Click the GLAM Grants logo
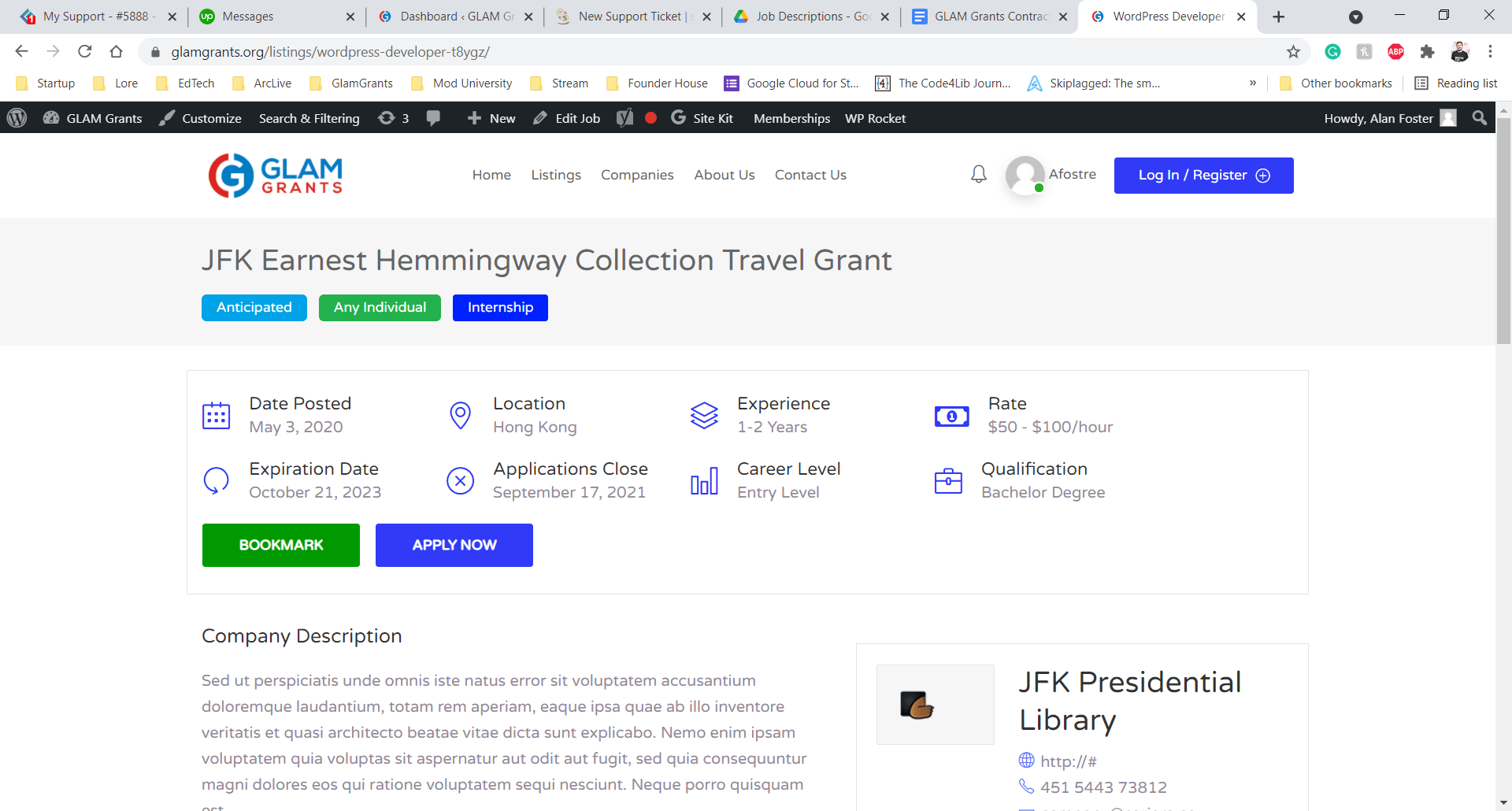This screenshot has width=1512, height=811. 276,175
